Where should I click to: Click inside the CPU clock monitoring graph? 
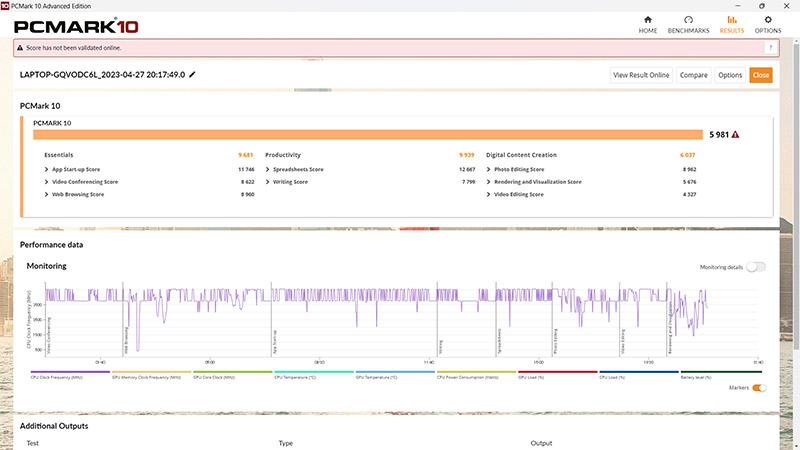(x=402, y=320)
